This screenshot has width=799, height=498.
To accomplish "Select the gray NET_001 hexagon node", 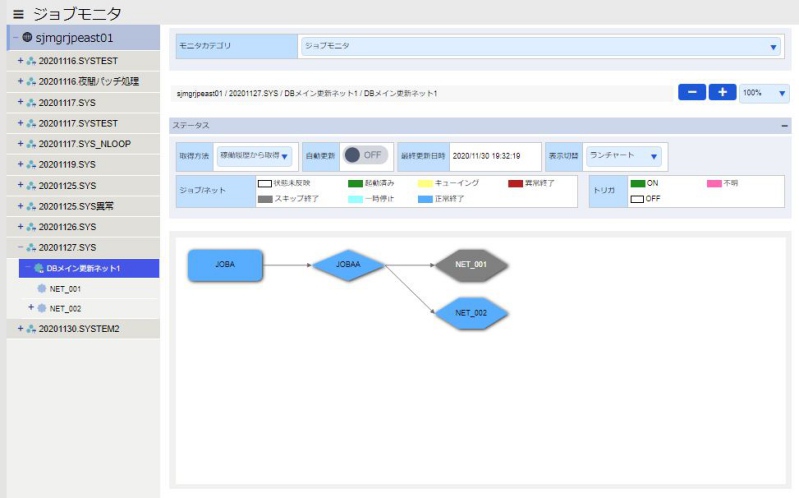I will 471,265.
